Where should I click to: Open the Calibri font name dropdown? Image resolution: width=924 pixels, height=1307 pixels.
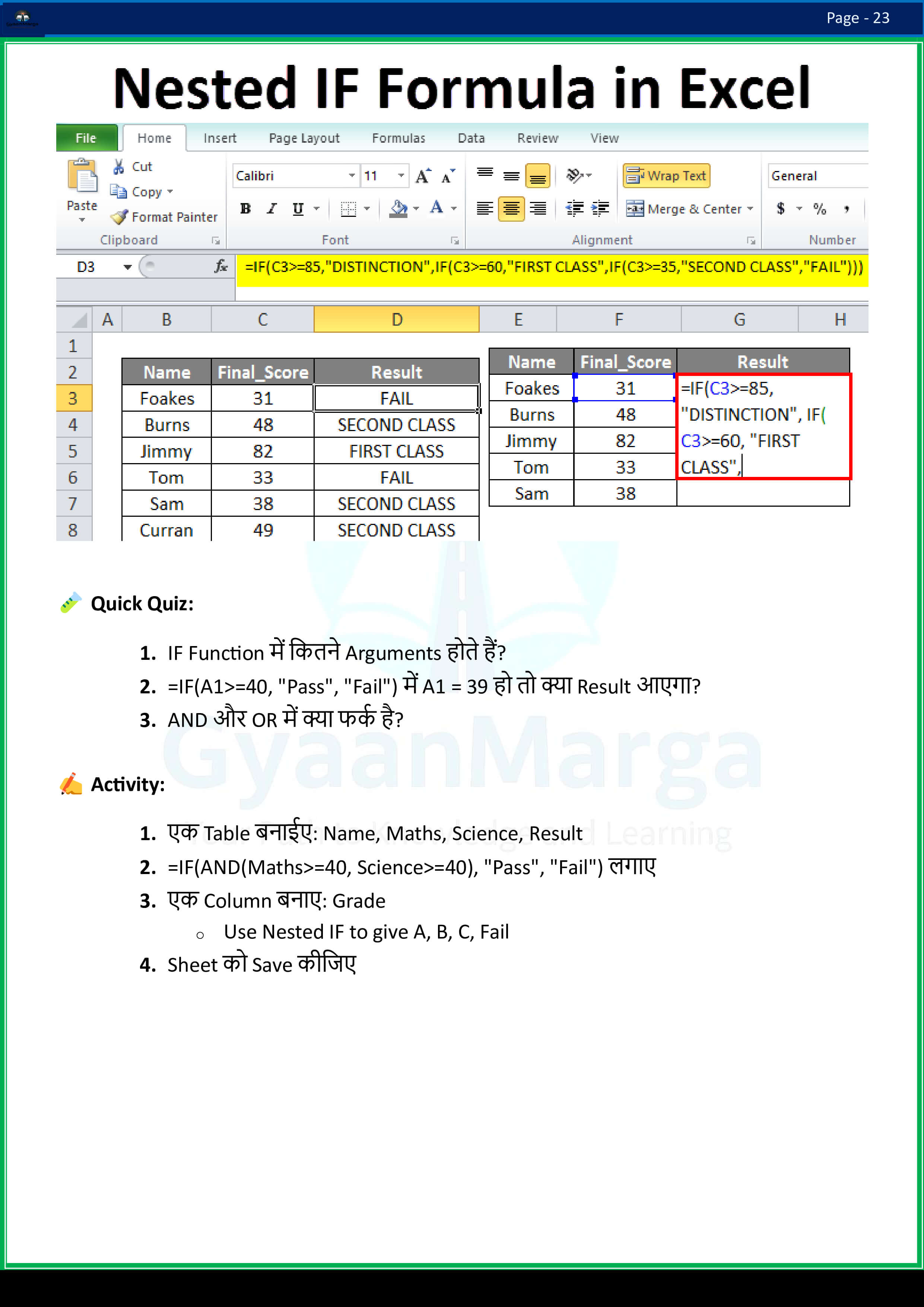coord(352,176)
